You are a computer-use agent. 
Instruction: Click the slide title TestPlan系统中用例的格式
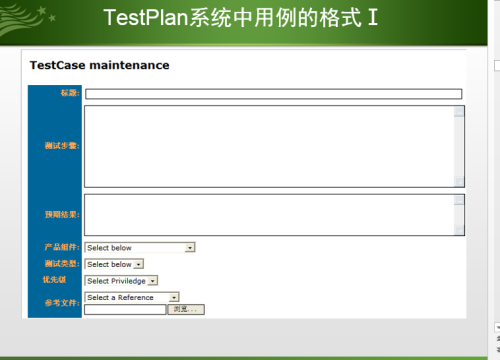pyautogui.click(x=240, y=18)
